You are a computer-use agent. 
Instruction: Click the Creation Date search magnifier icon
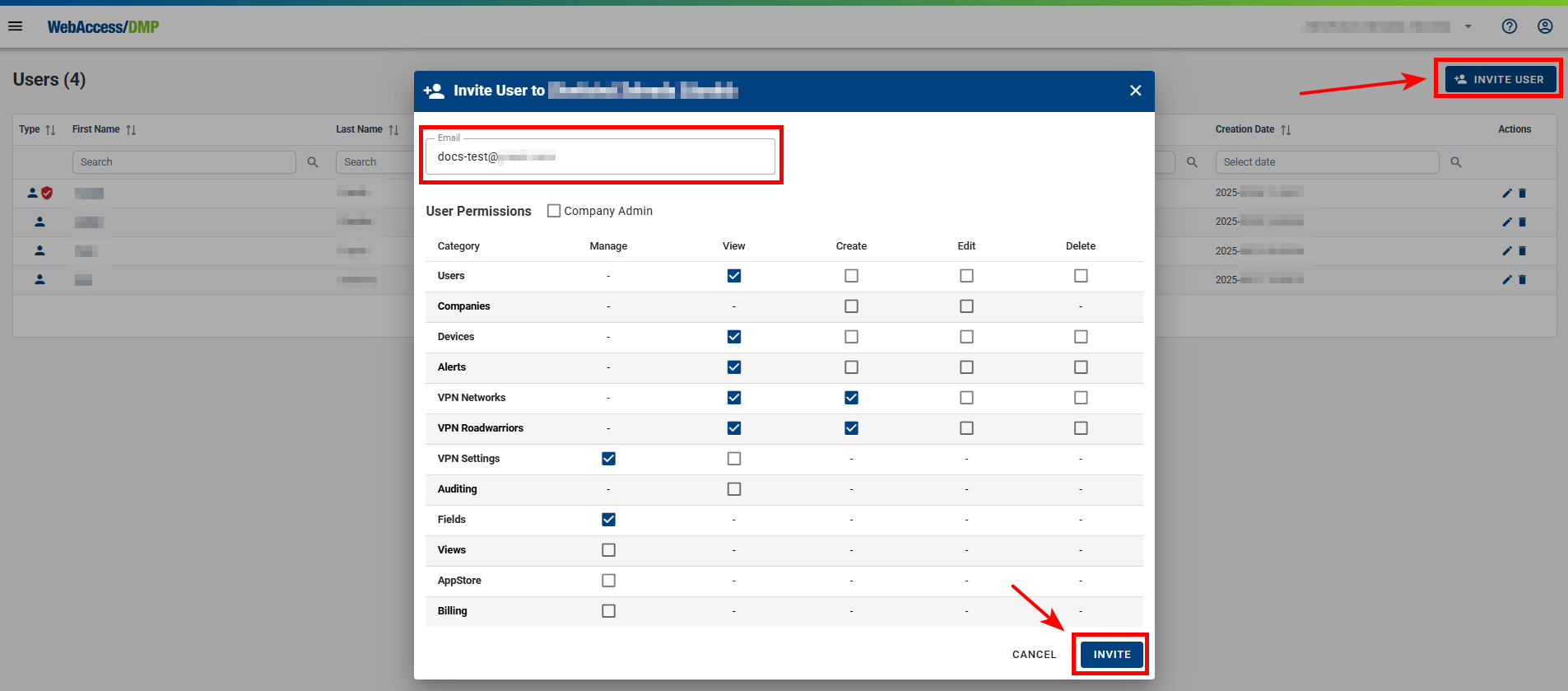1455,162
